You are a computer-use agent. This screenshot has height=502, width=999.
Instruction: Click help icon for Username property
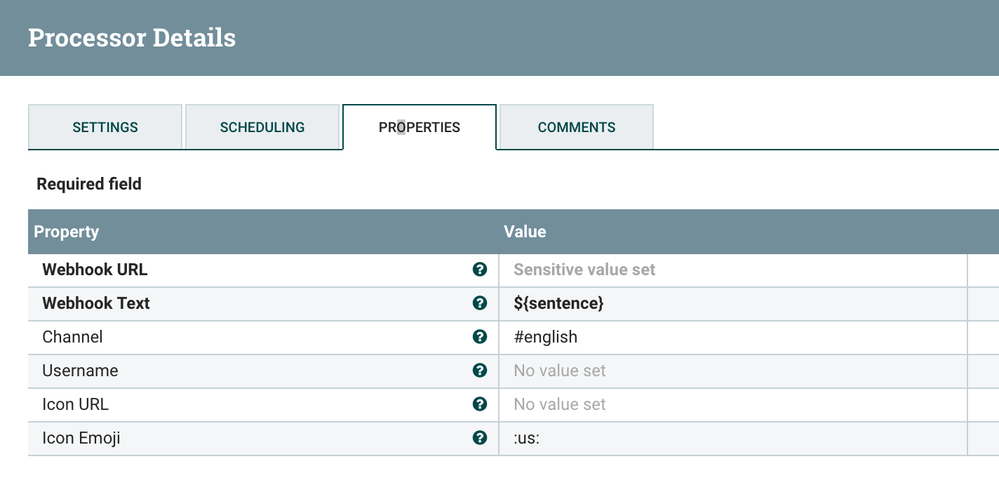pyautogui.click(x=480, y=371)
